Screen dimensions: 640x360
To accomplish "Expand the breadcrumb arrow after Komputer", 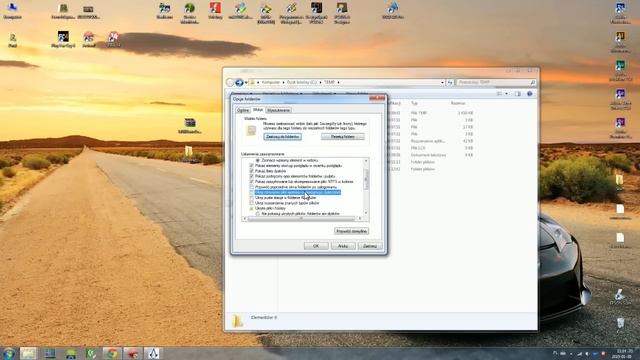I will pos(283,82).
